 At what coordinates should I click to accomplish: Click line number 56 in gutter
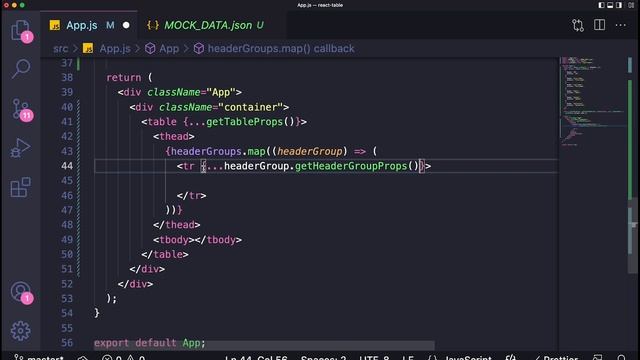click(67, 343)
